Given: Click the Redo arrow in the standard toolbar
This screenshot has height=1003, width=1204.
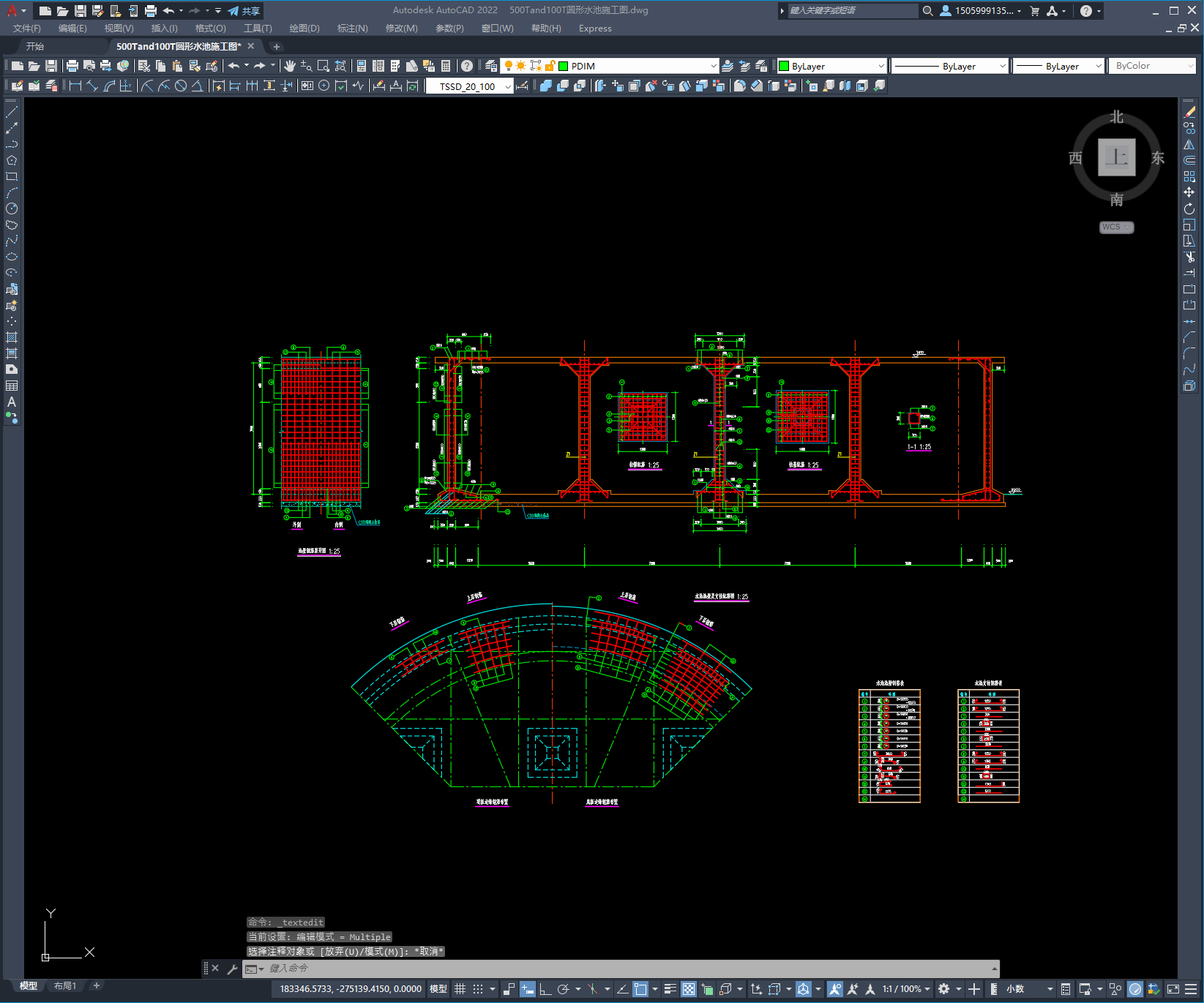Looking at the screenshot, I should pyautogui.click(x=259, y=66).
